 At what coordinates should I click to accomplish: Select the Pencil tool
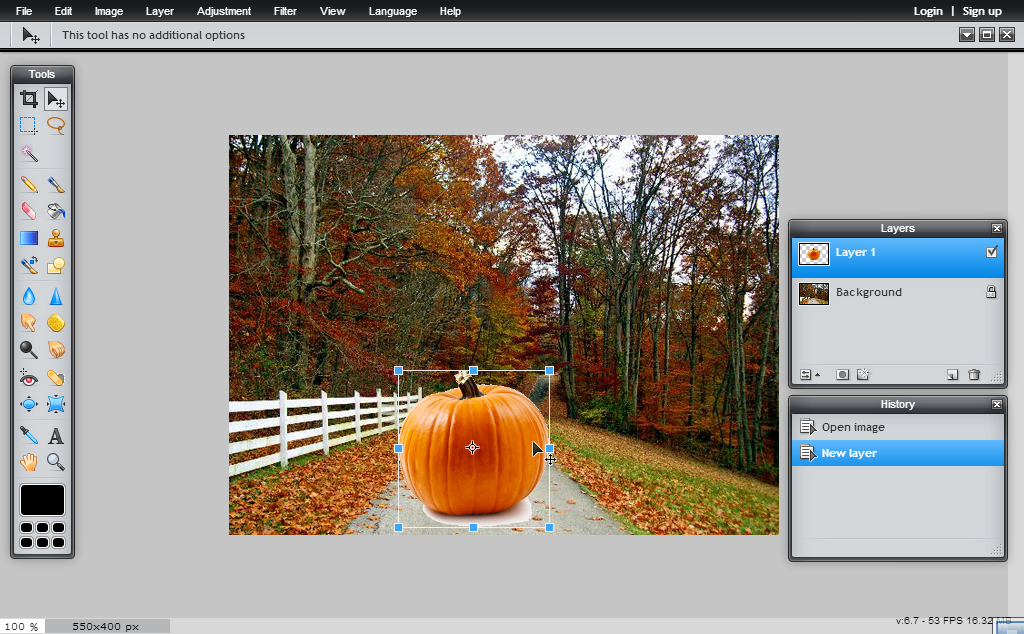[x=29, y=184]
